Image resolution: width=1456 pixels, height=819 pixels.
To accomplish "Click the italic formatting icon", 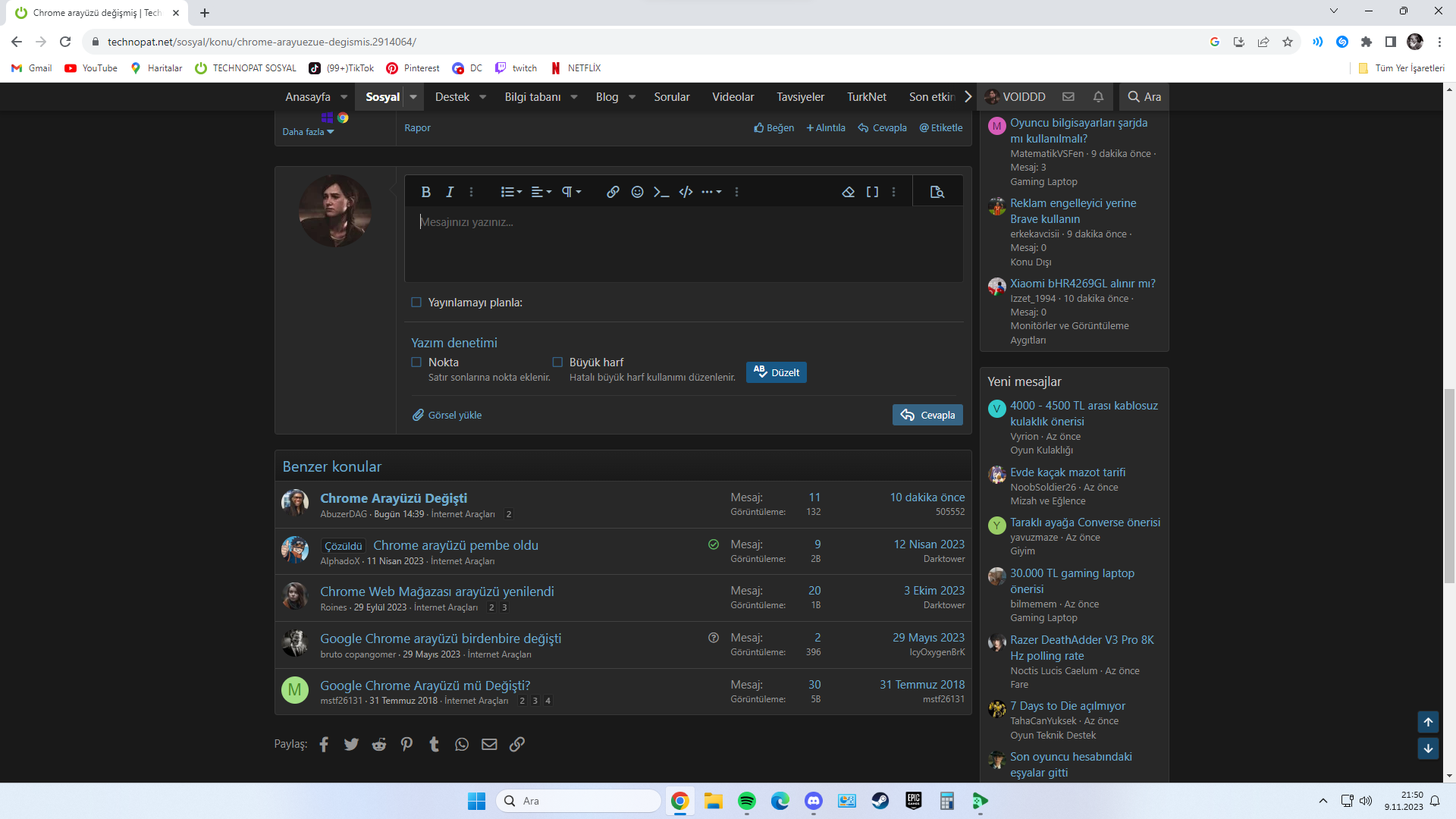I will tap(450, 192).
